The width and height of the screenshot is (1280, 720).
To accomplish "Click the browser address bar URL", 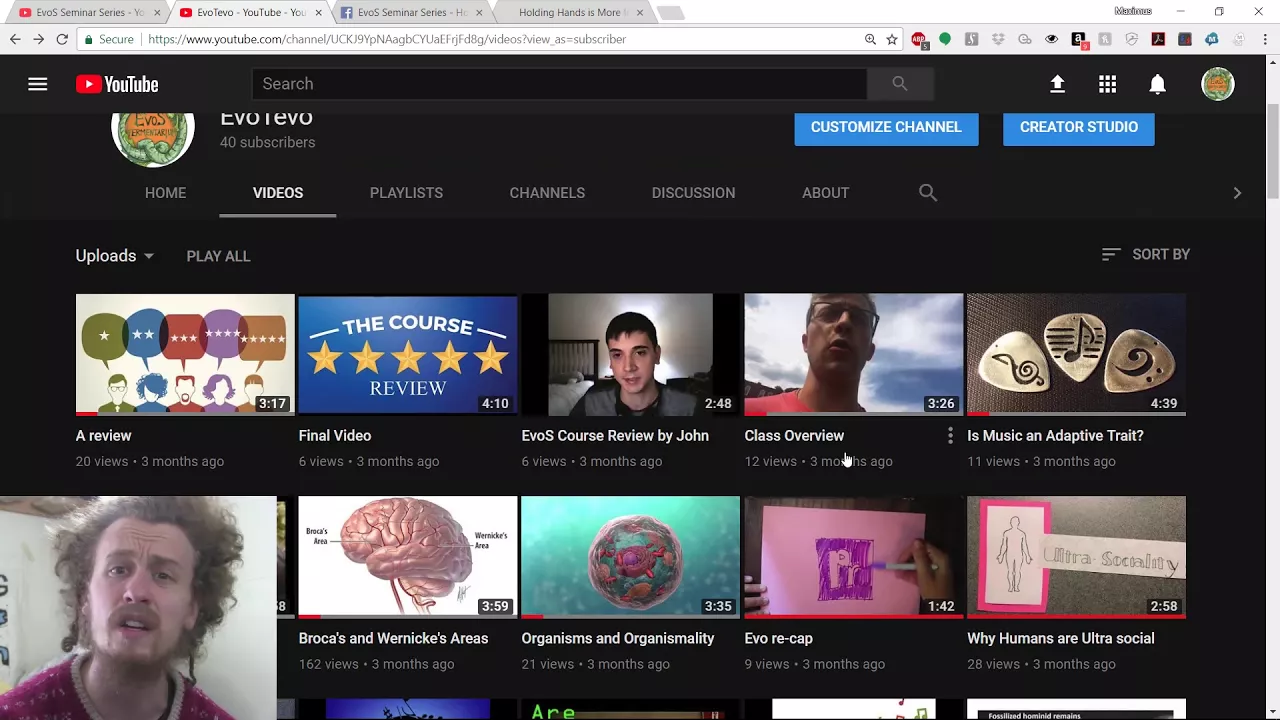I will coord(387,39).
